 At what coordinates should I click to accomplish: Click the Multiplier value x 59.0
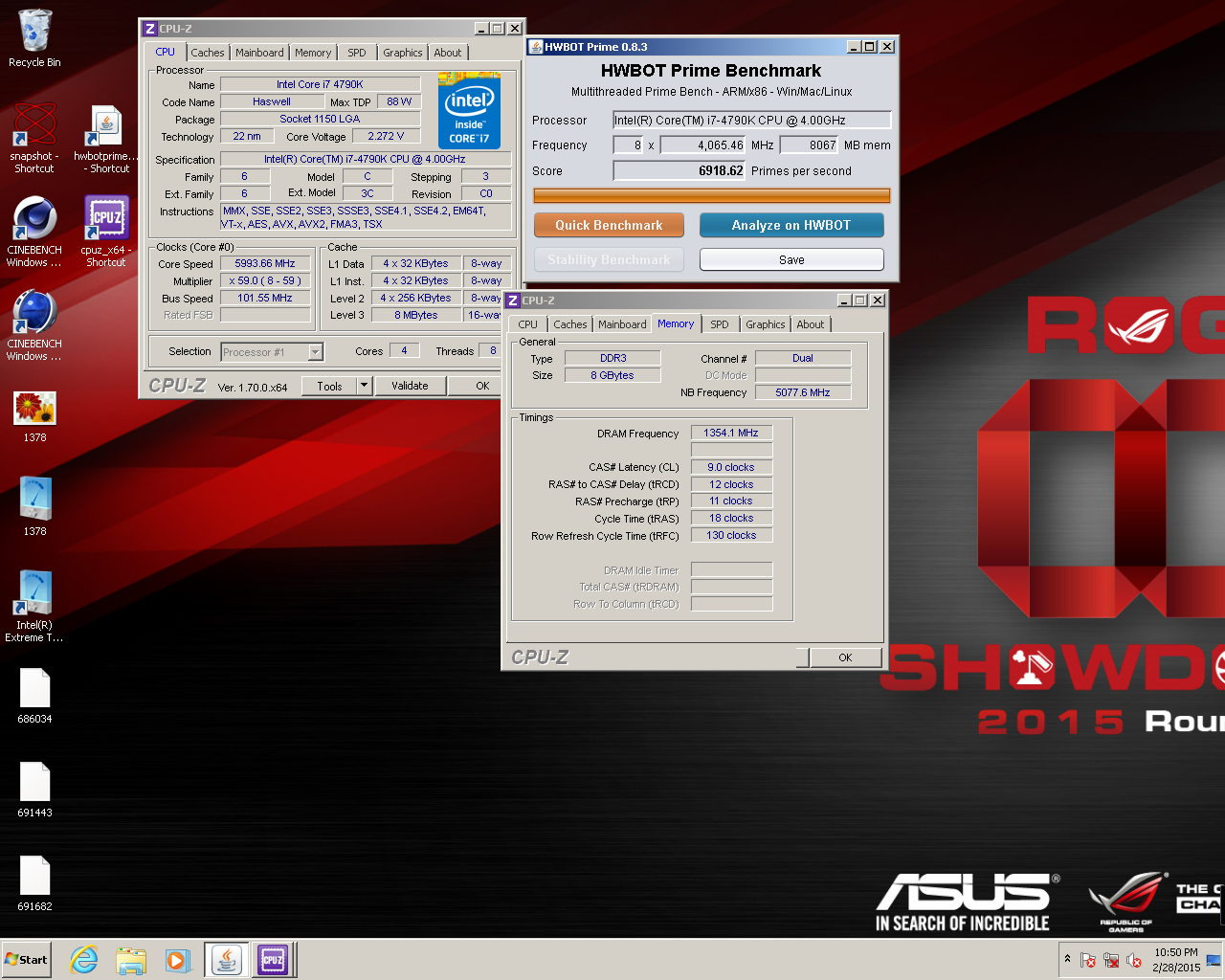[x=265, y=280]
